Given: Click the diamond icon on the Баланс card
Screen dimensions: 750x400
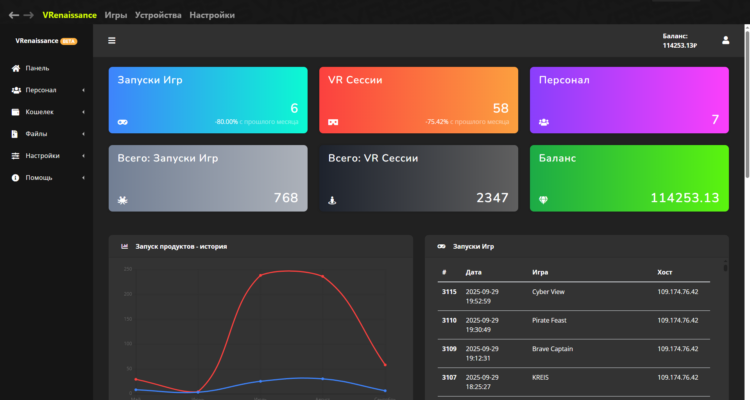Looking at the screenshot, I should click(543, 200).
